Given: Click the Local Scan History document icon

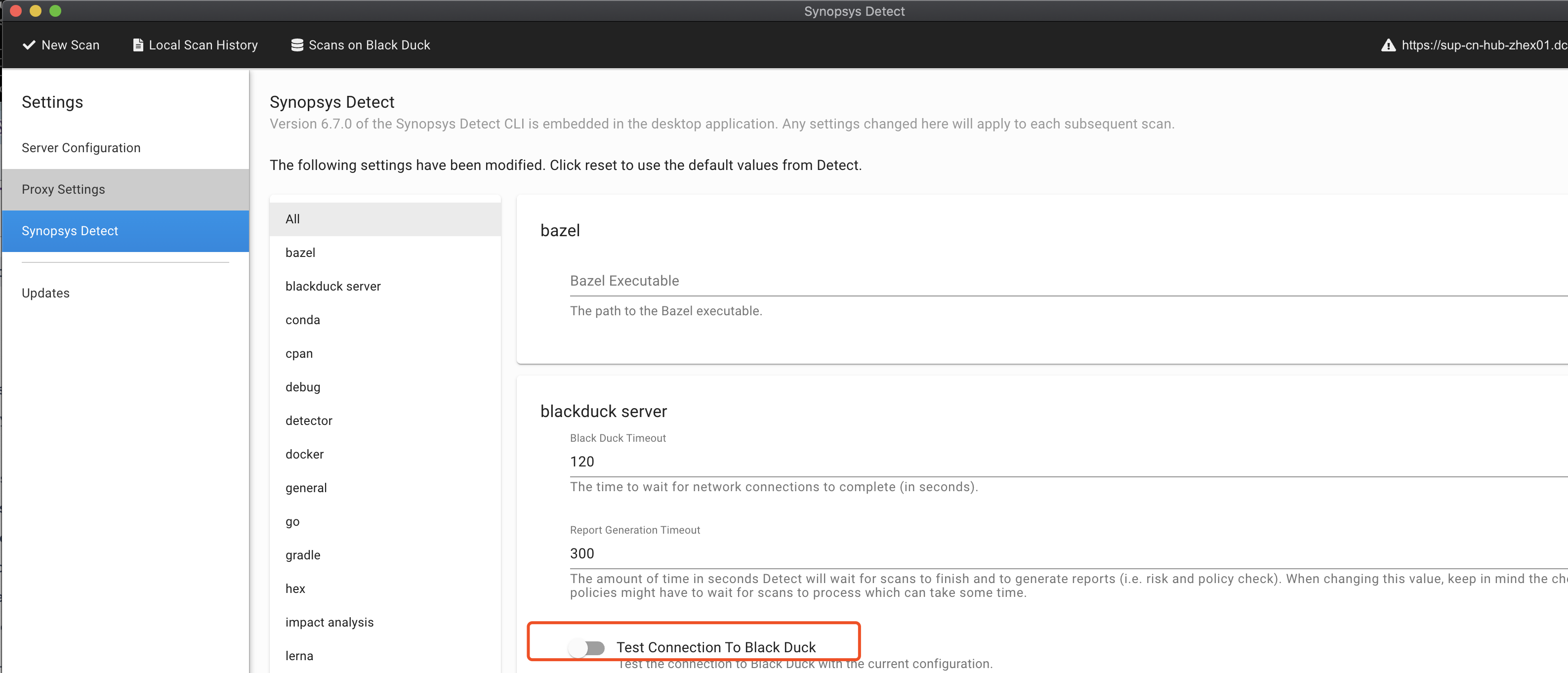Looking at the screenshot, I should tap(138, 45).
